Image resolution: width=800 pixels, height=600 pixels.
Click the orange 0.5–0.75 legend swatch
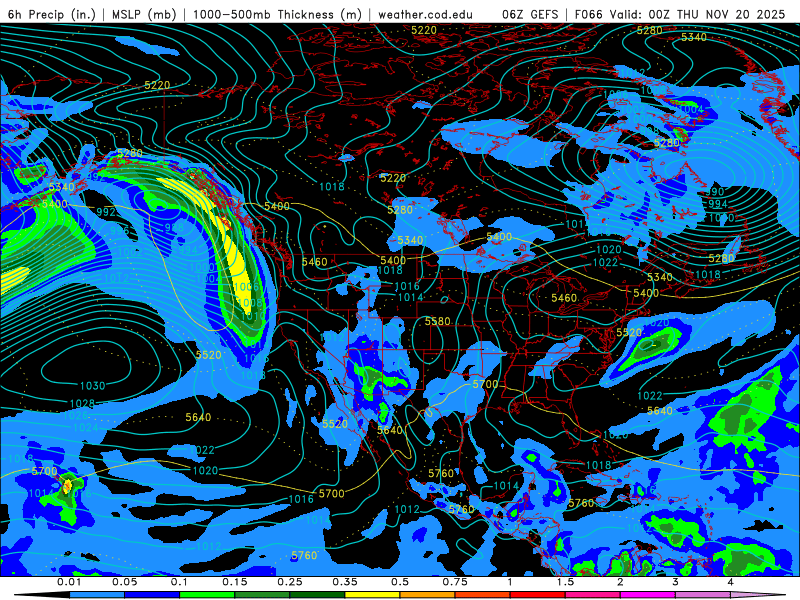(x=428, y=595)
